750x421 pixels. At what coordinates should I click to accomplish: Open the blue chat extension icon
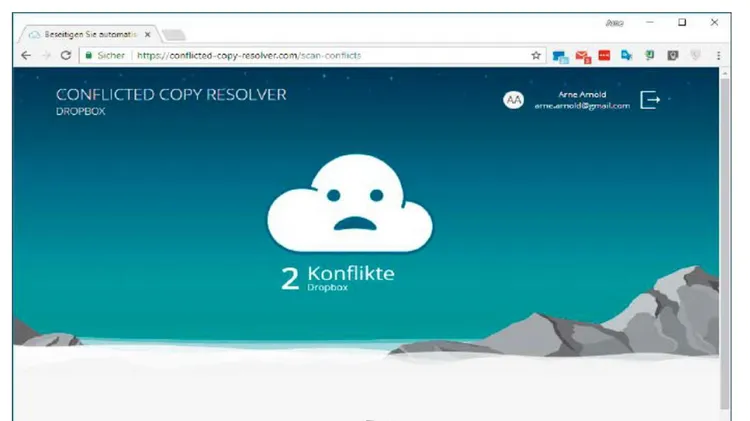[560, 56]
